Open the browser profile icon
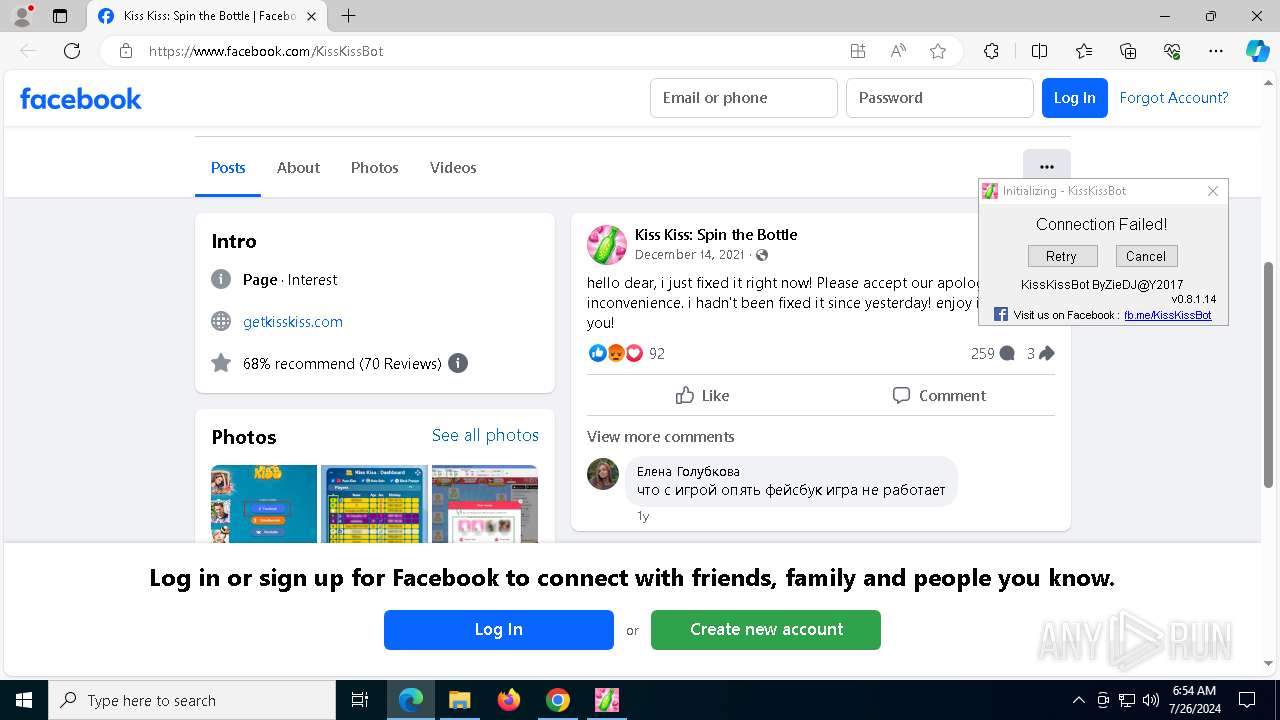This screenshot has height=720, width=1280. click(22, 16)
